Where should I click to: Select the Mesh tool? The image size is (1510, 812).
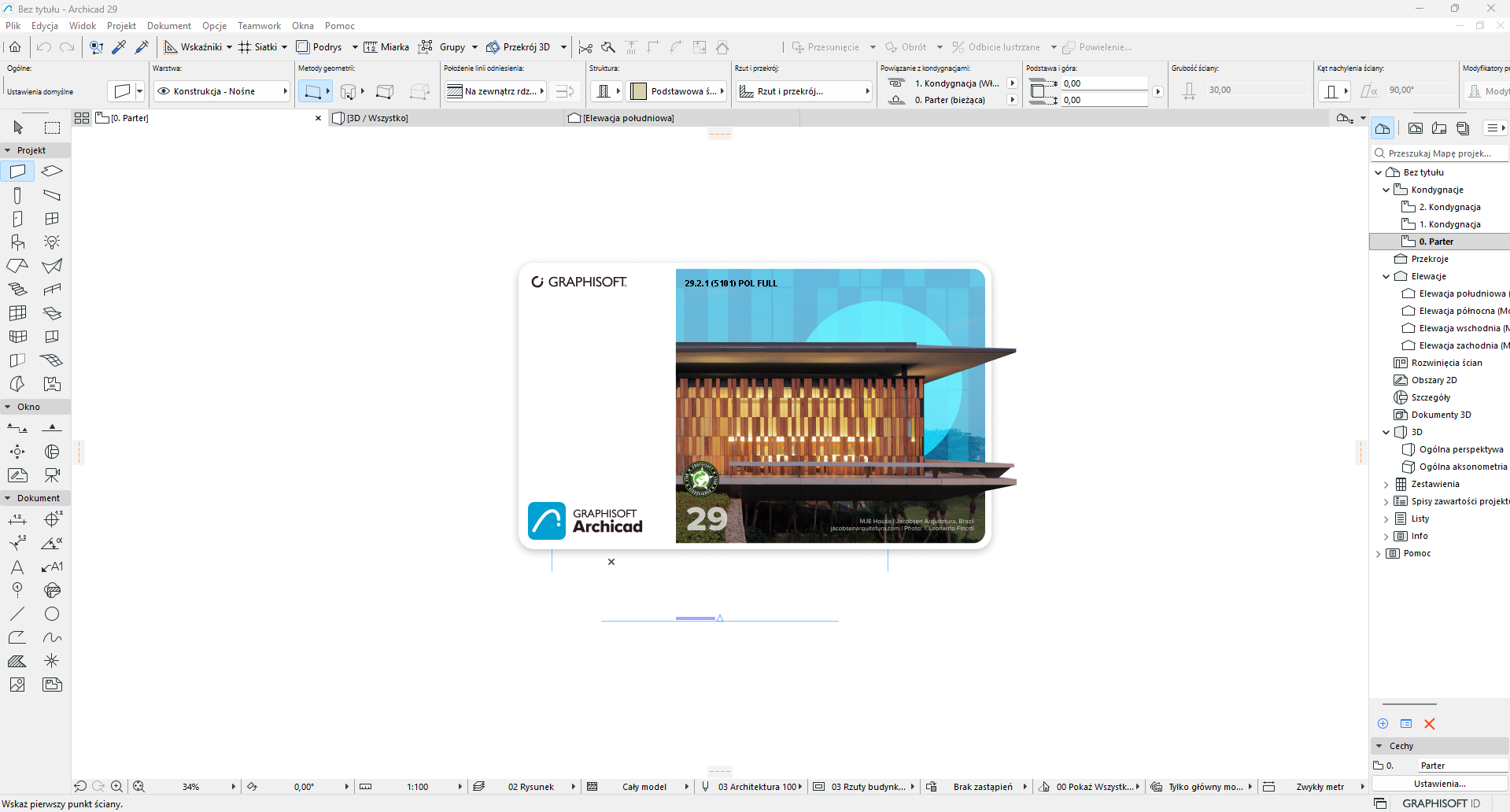click(52, 360)
